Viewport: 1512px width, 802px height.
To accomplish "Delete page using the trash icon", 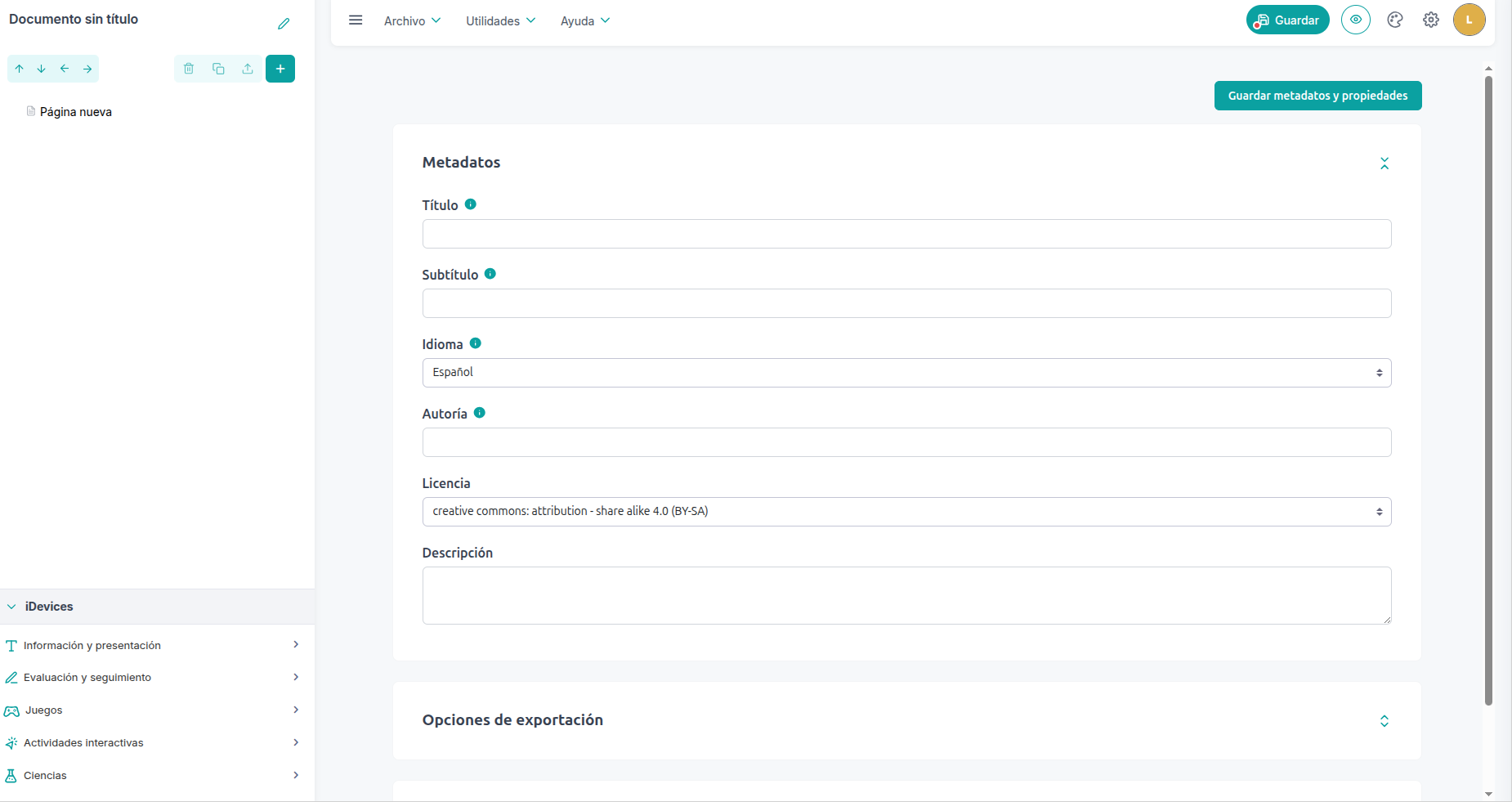I will click(189, 69).
